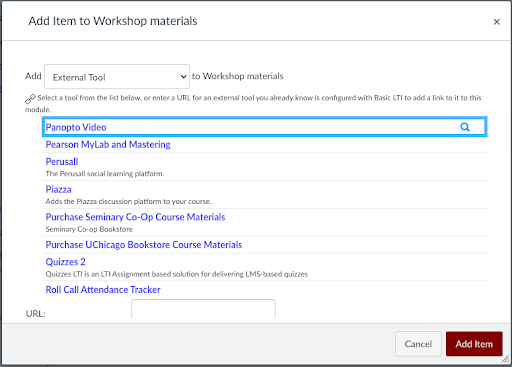Click into the URL input field
The width and height of the screenshot is (512, 367).
pyautogui.click(x=203, y=309)
